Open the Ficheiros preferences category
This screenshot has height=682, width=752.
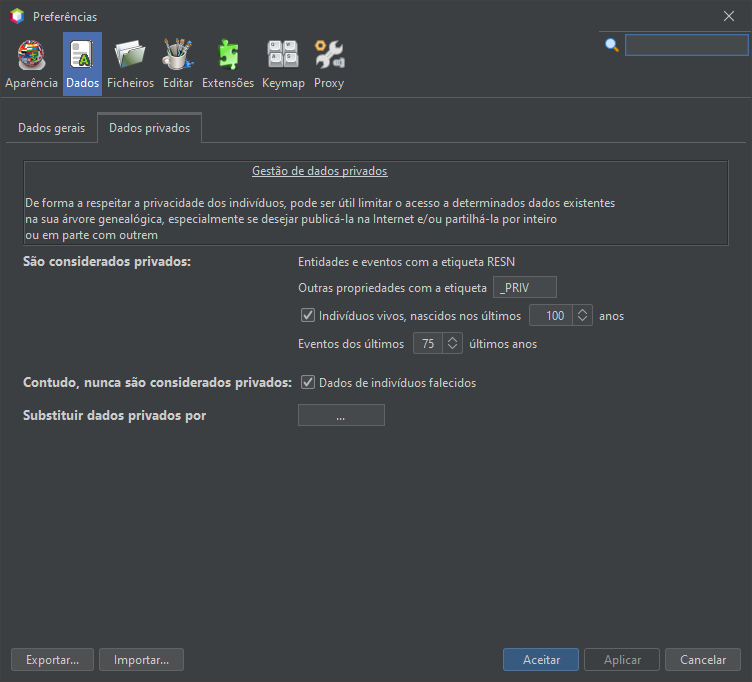[x=130, y=64]
